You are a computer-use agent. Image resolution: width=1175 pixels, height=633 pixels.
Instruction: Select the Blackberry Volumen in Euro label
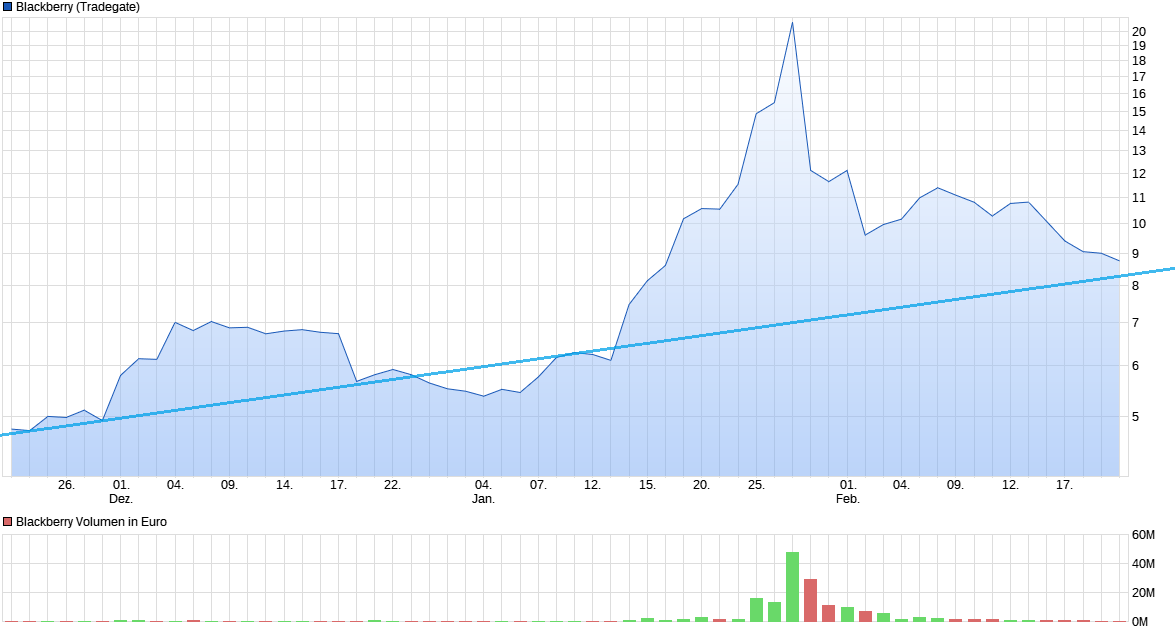(x=90, y=521)
